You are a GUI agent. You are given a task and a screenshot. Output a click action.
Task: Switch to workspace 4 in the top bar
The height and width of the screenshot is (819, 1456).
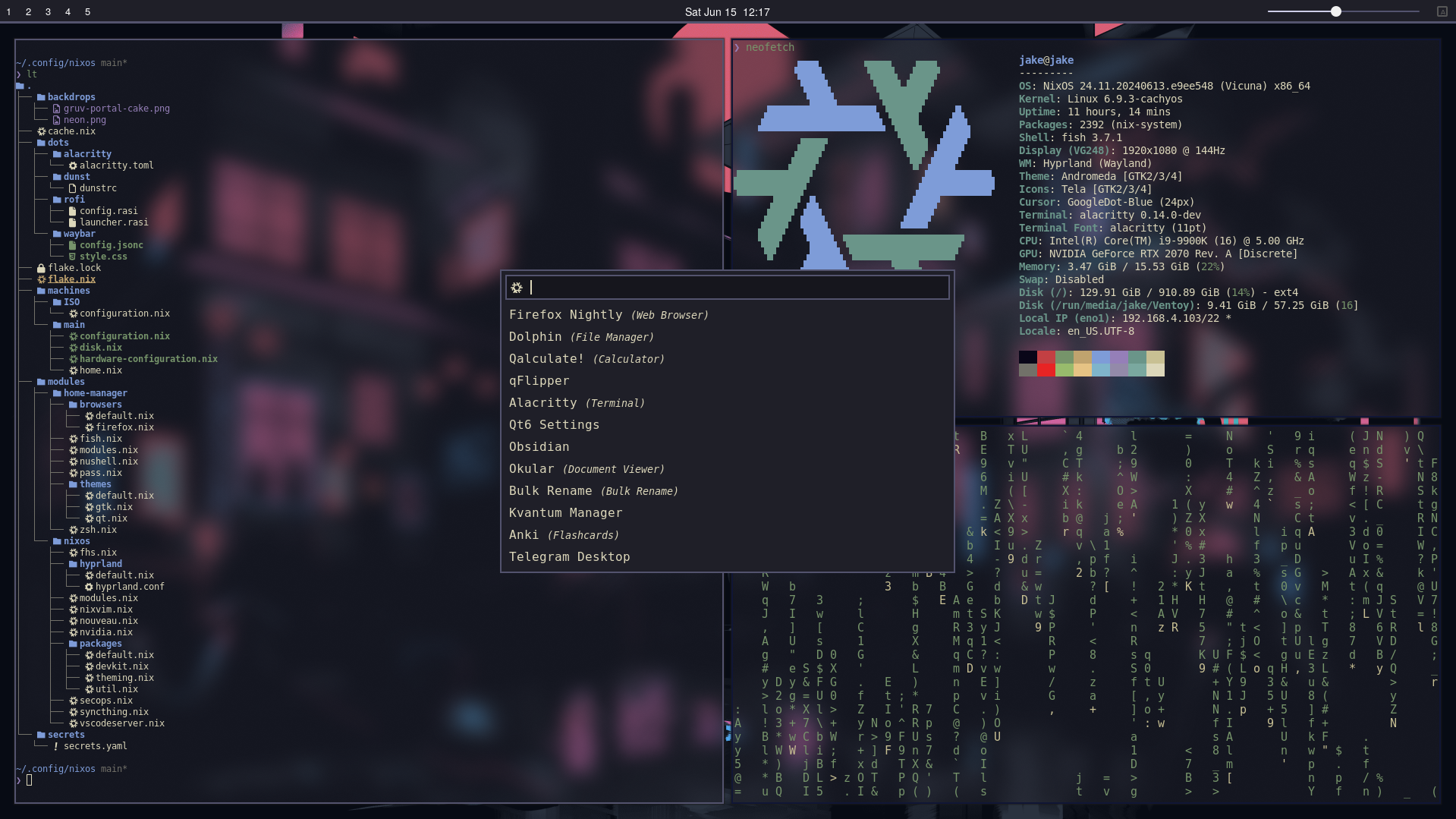point(68,12)
